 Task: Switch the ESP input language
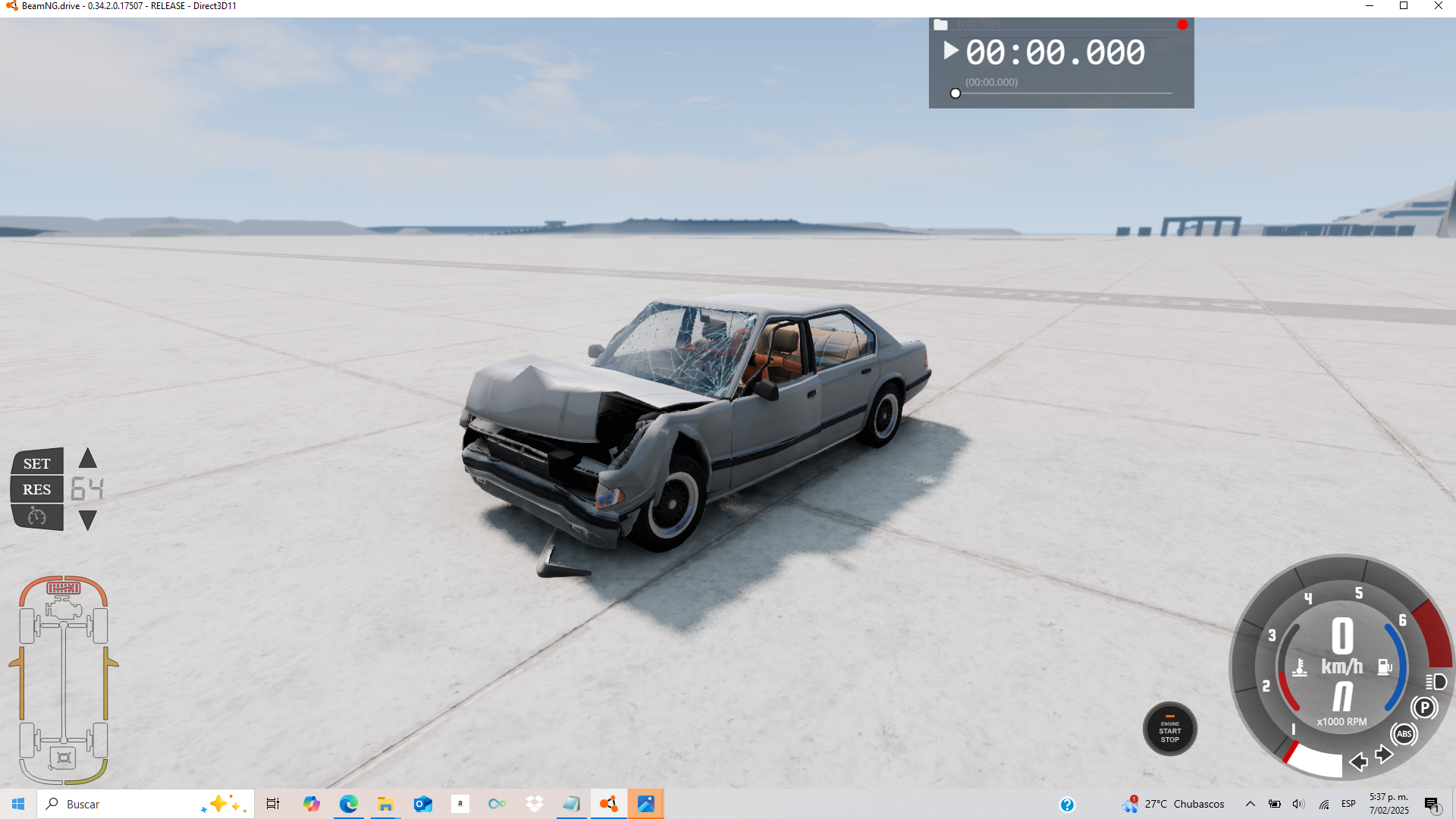click(x=1348, y=804)
